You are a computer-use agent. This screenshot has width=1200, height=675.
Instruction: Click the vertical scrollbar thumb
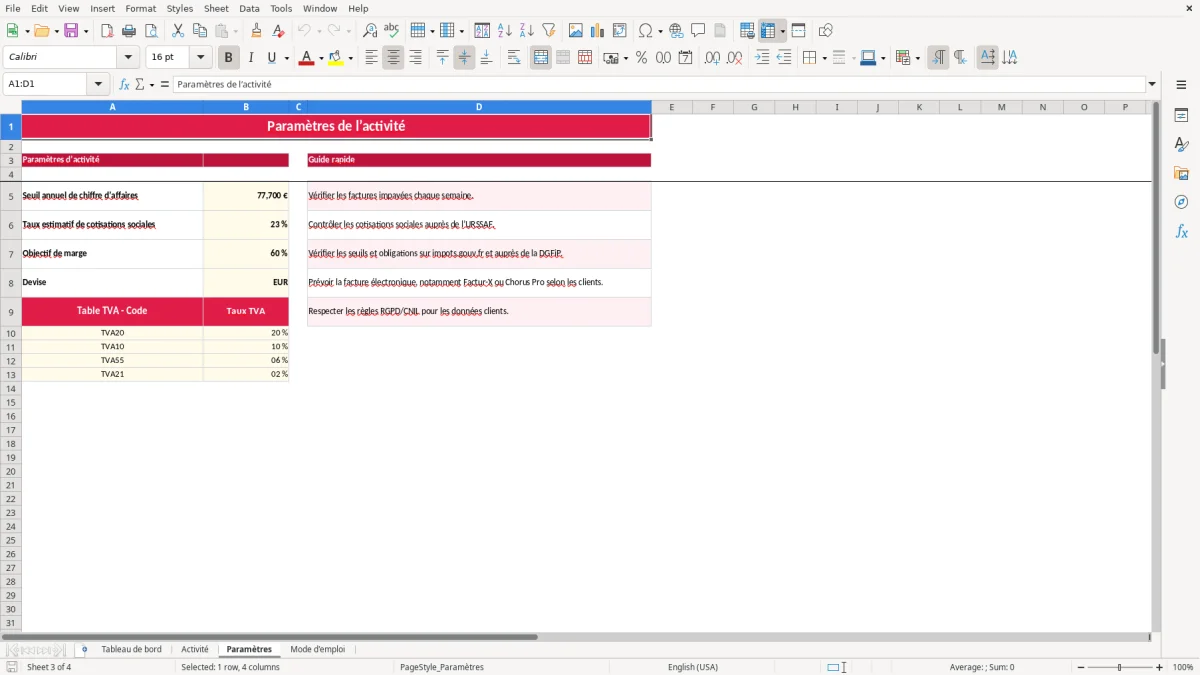tap(1156, 230)
